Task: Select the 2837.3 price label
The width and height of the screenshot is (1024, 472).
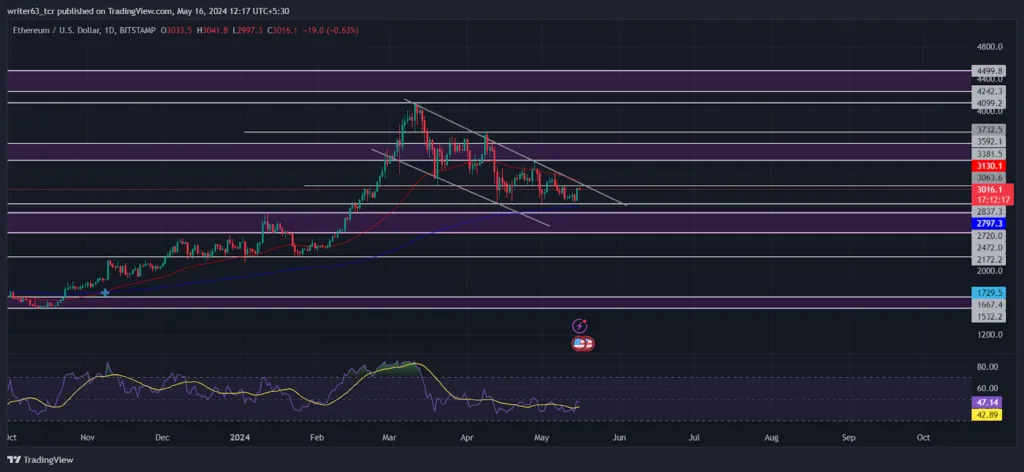Action: point(987,212)
